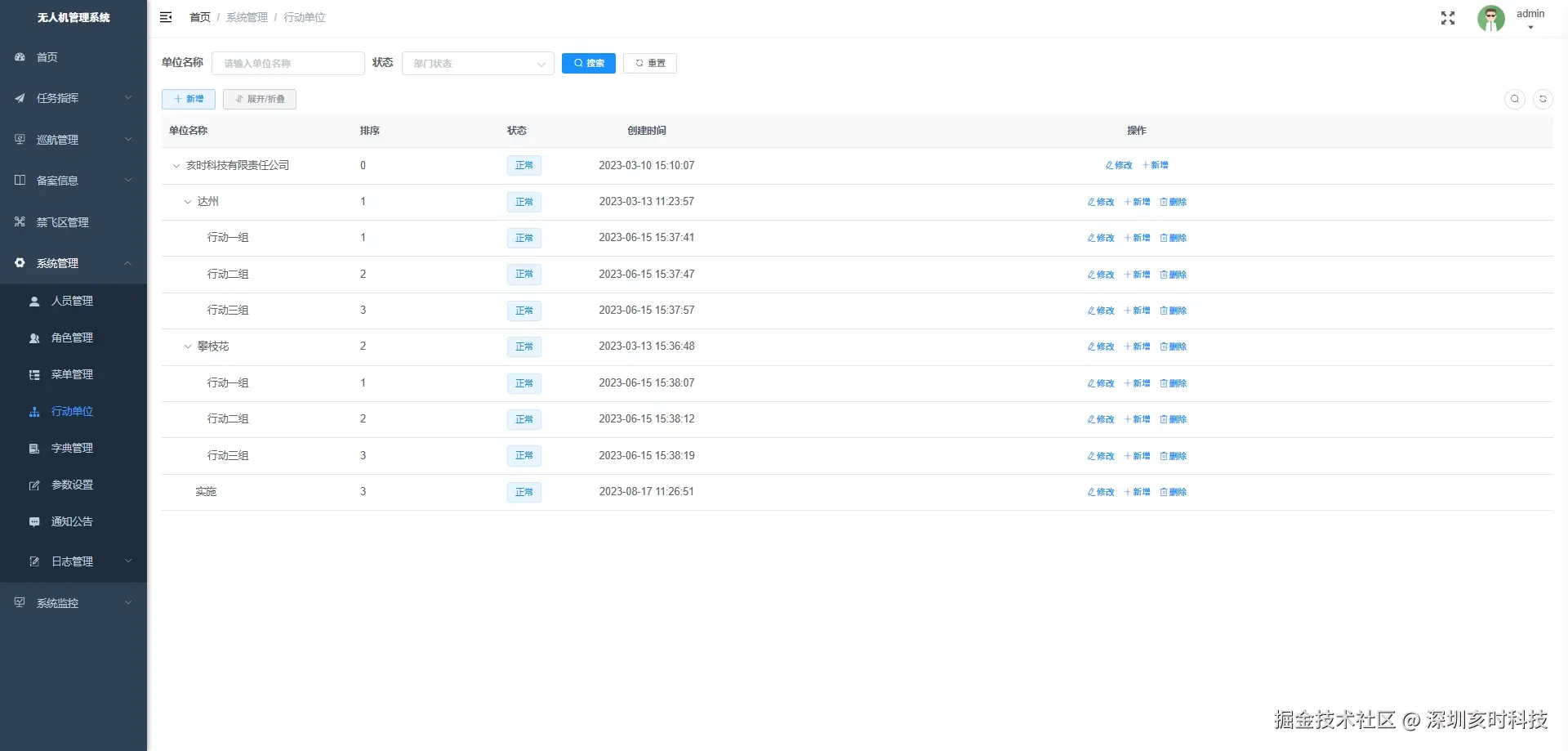Collapse the 攀枝花 tree row
The width and height of the screenshot is (1568, 751).
coord(187,346)
